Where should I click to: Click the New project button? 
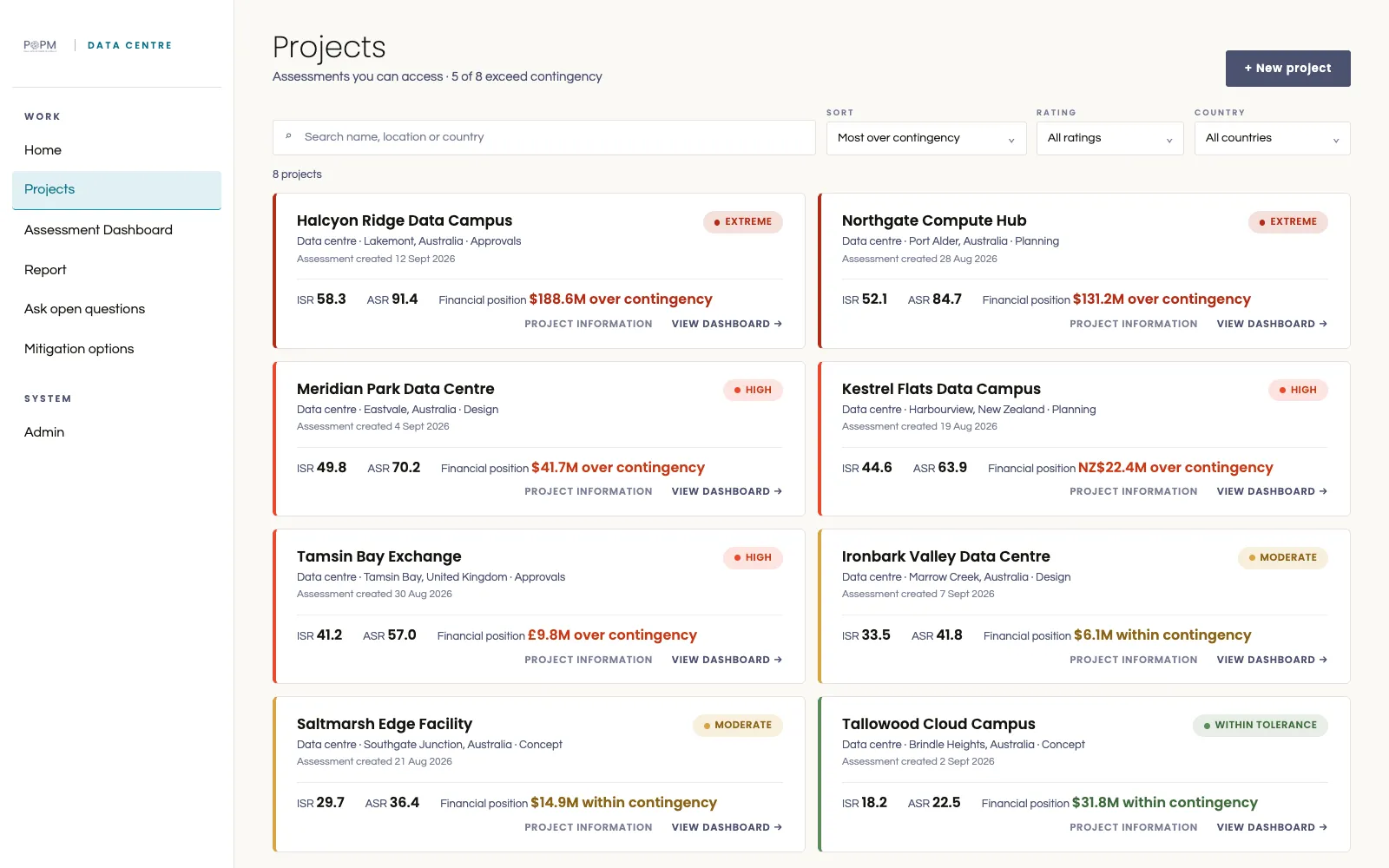point(1287,69)
